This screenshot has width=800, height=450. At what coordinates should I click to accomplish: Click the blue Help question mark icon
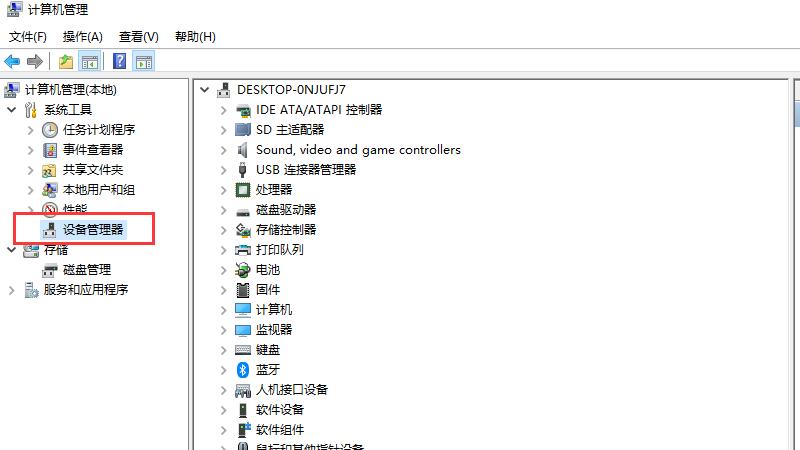[x=119, y=62]
